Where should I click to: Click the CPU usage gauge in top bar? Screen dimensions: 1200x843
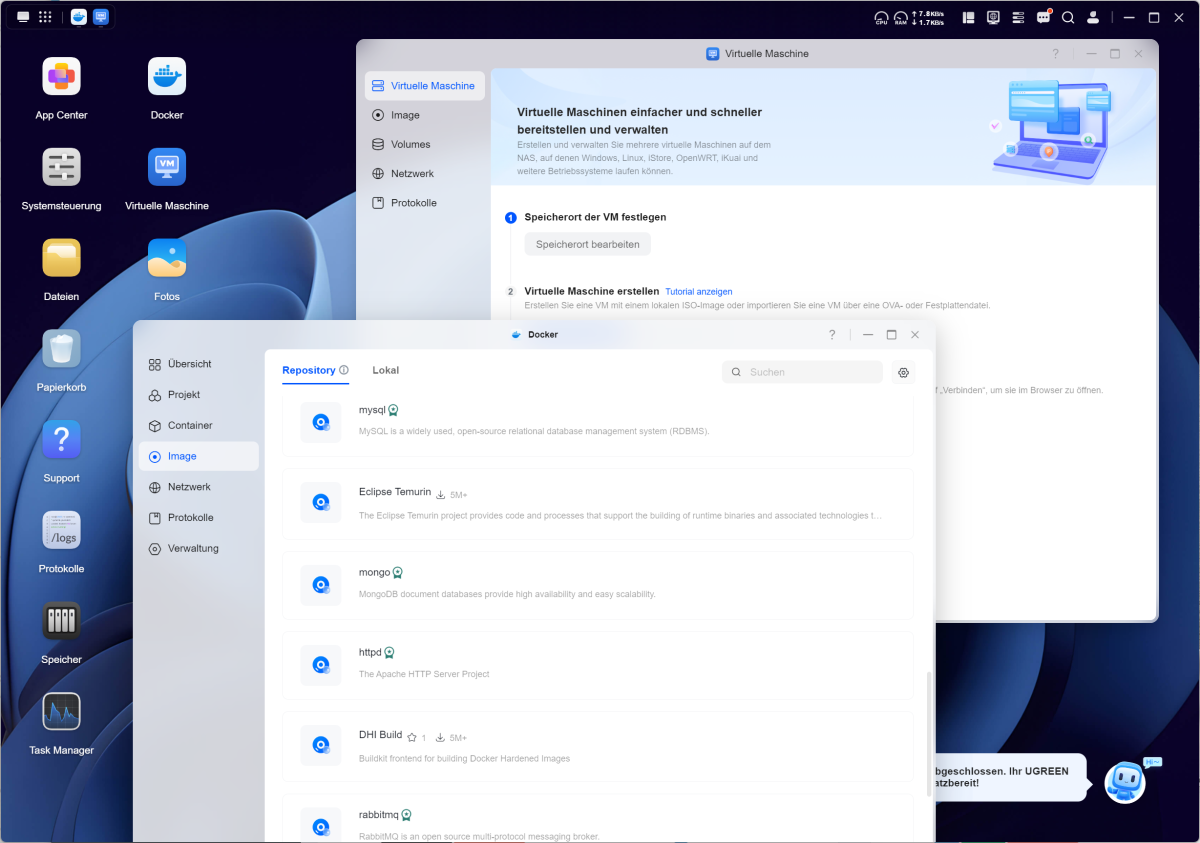coord(881,17)
